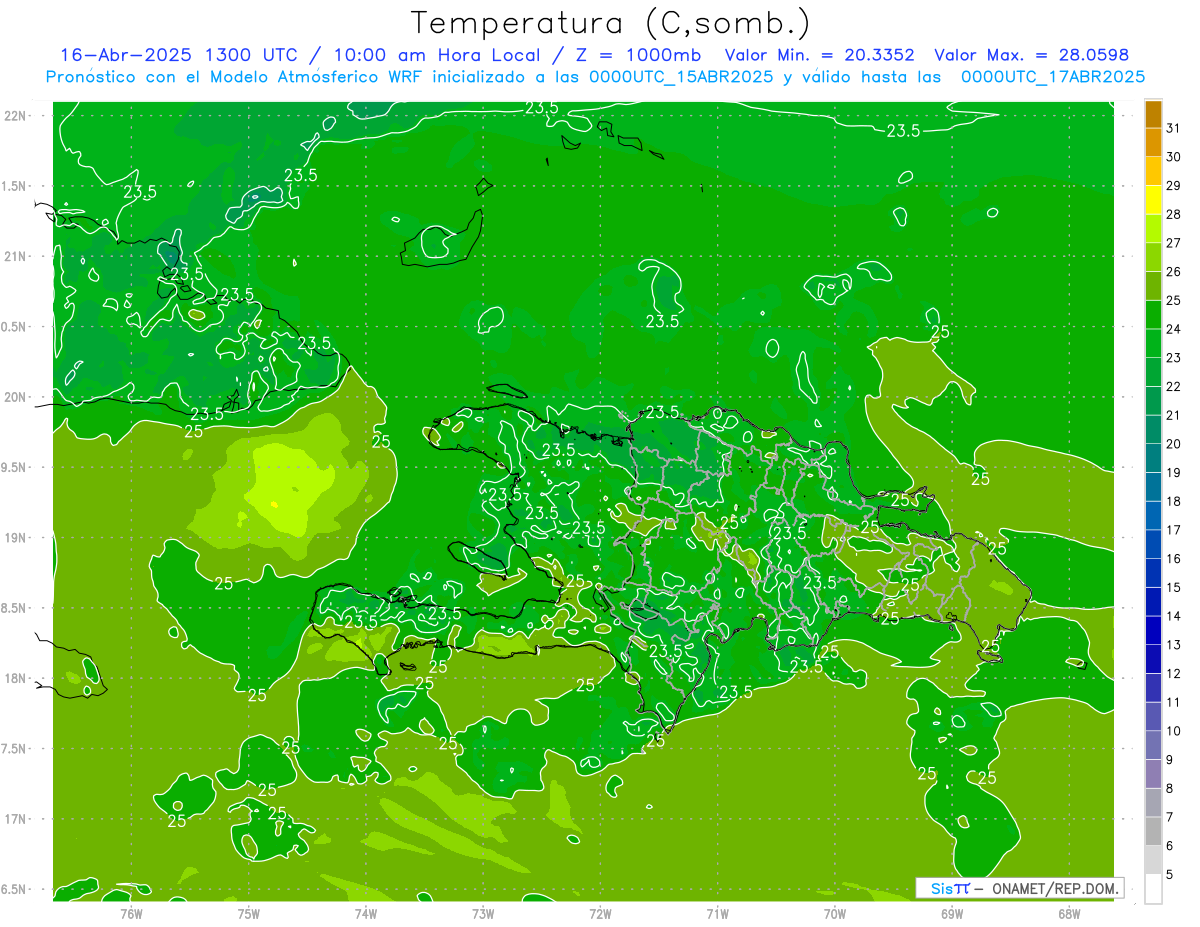Click the '18N' latitude axis label
The width and height of the screenshot is (1200, 927).
click(15, 679)
